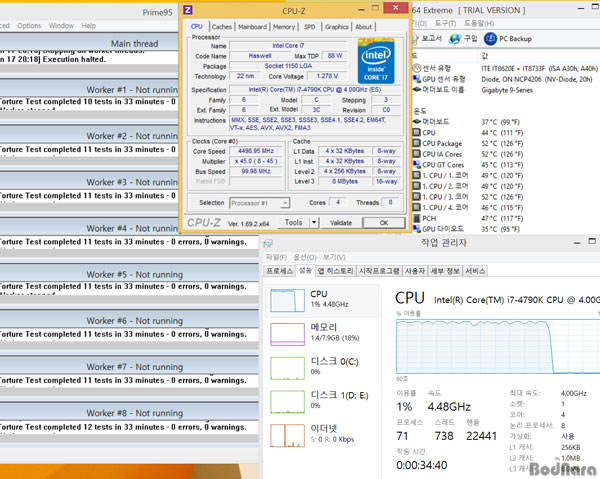Image resolution: width=600 pixels, height=479 pixels.
Task: Click the Validate button in CPU-Z
Action: [x=341, y=223]
